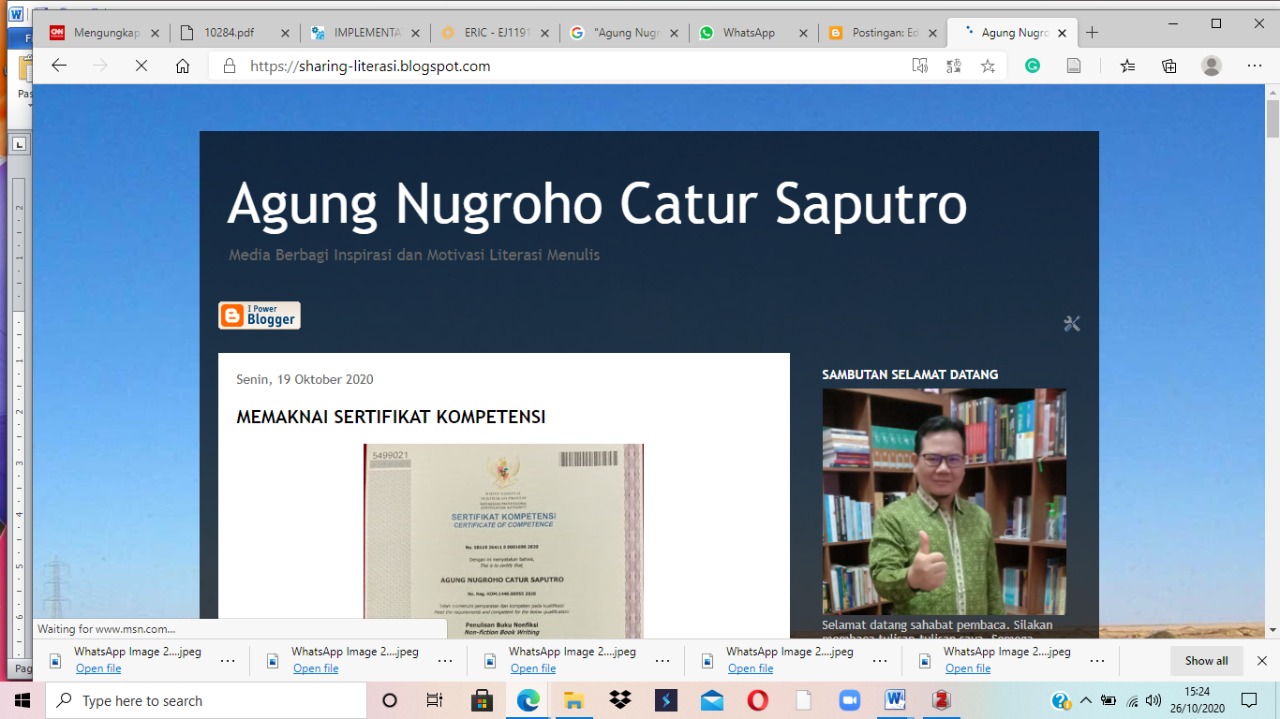Open File Explorer from taskbar
The width and height of the screenshot is (1280, 719).
(x=573, y=701)
